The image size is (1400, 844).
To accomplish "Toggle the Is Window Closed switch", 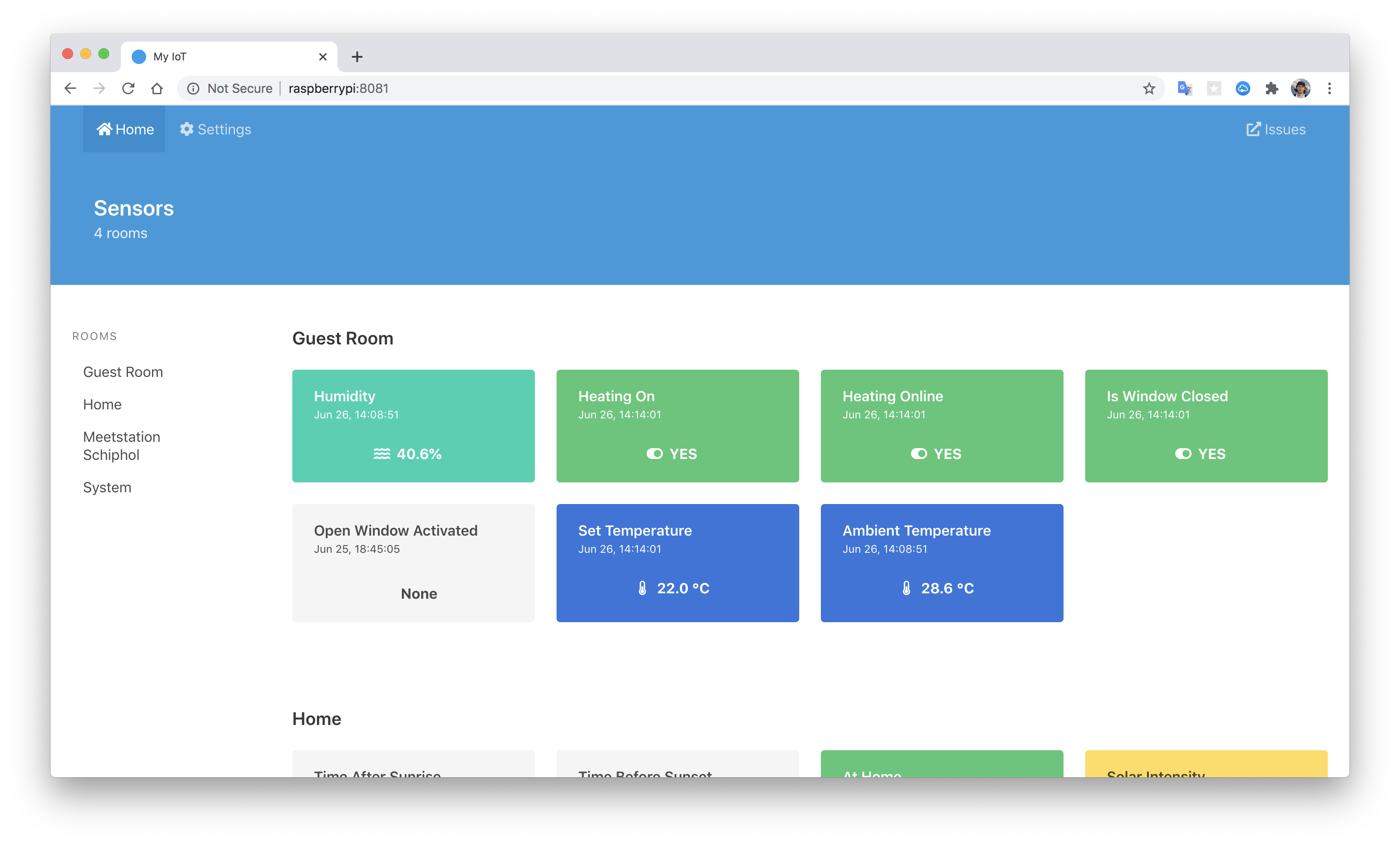I will point(1183,454).
